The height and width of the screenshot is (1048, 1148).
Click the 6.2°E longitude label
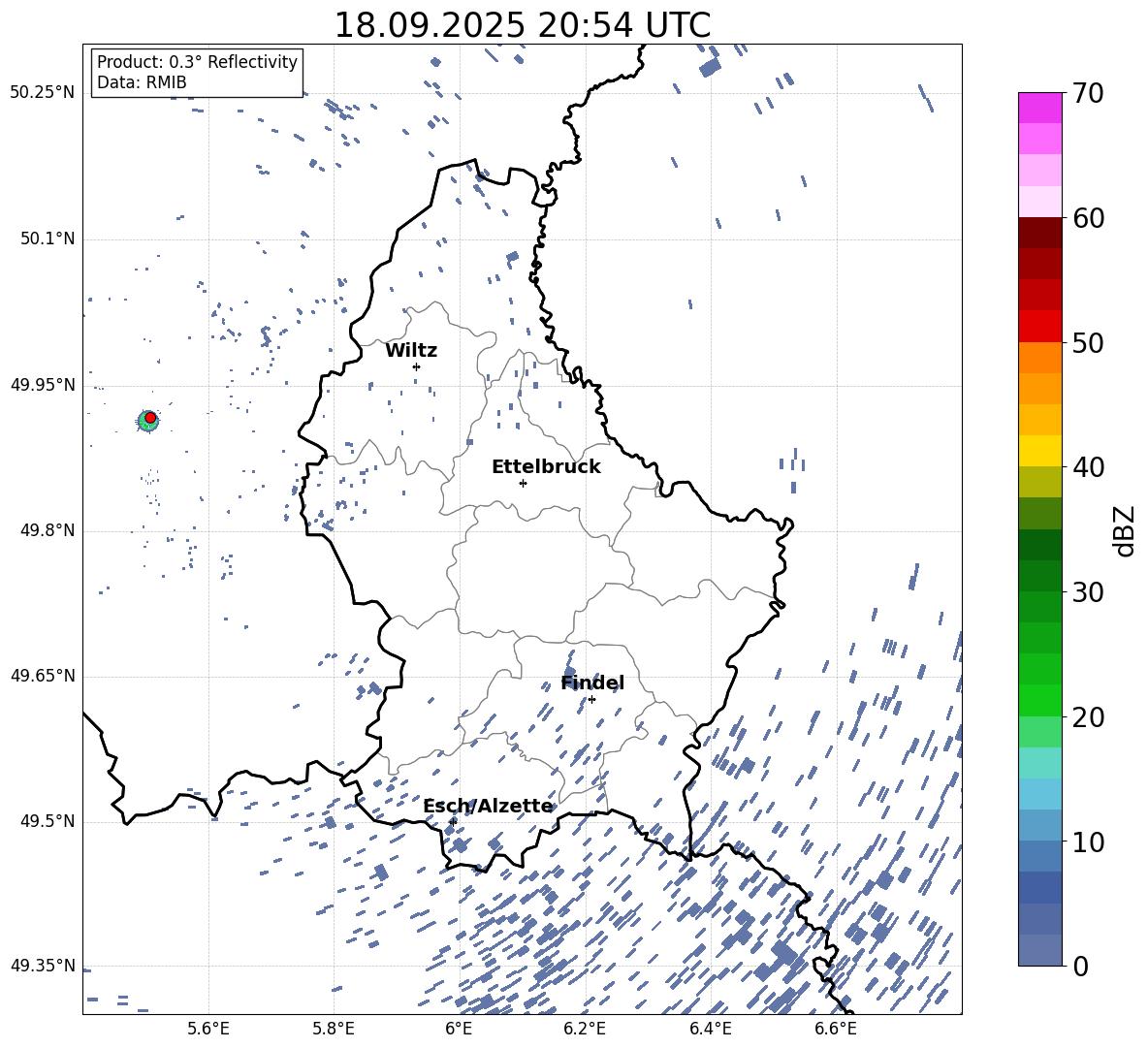pyautogui.click(x=585, y=1030)
